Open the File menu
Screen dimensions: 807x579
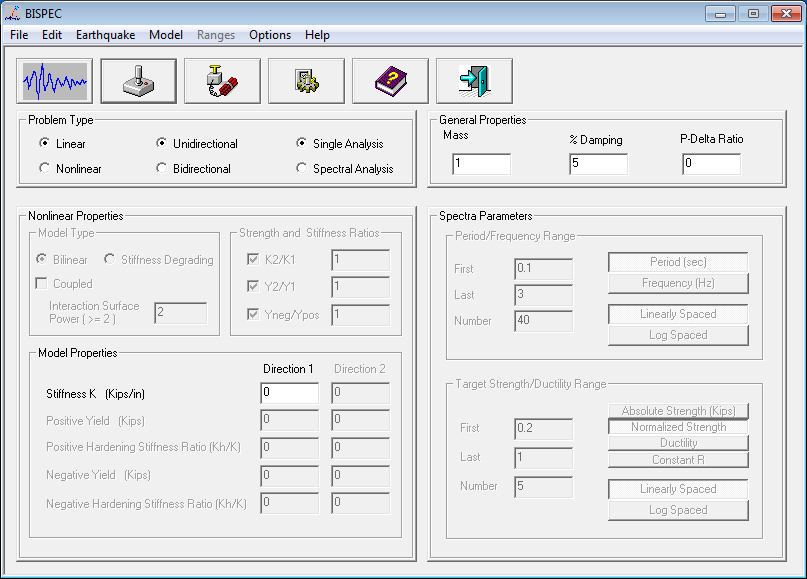point(19,35)
